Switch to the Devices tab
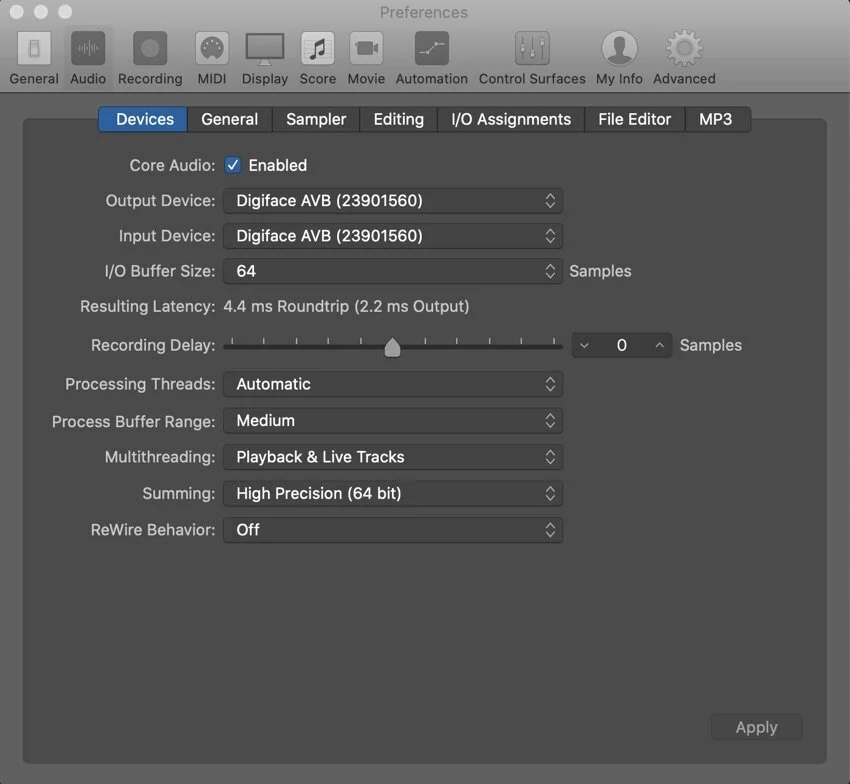Screen dimensions: 850x784 click(143, 119)
